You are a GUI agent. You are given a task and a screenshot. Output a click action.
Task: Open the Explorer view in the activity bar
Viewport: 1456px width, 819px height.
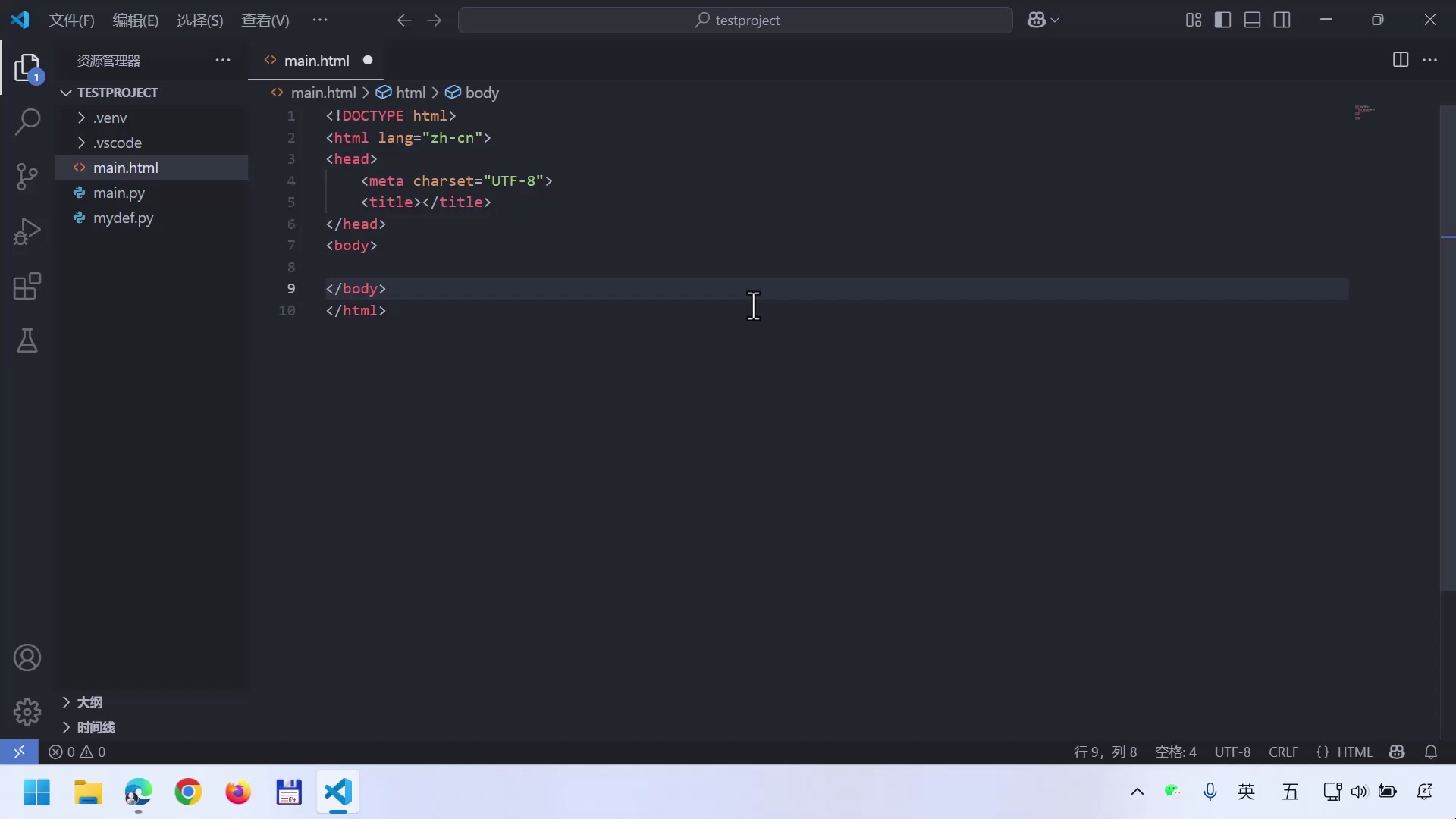pos(27,67)
